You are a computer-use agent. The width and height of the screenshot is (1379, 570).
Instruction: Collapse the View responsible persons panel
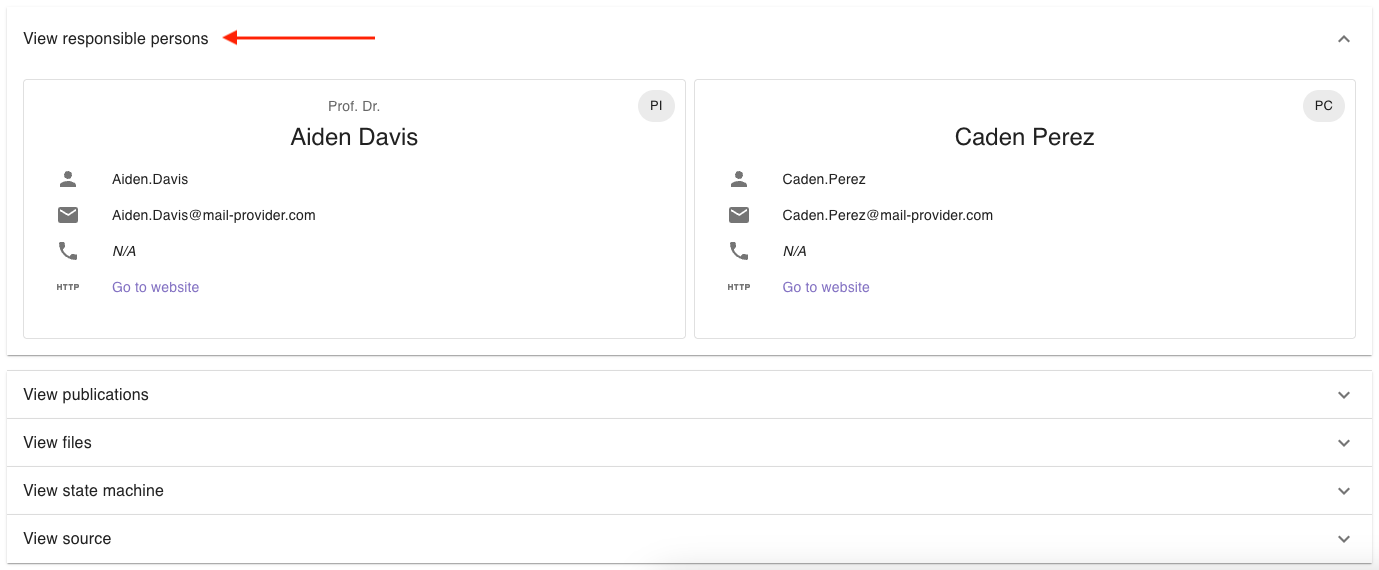tap(1343, 39)
